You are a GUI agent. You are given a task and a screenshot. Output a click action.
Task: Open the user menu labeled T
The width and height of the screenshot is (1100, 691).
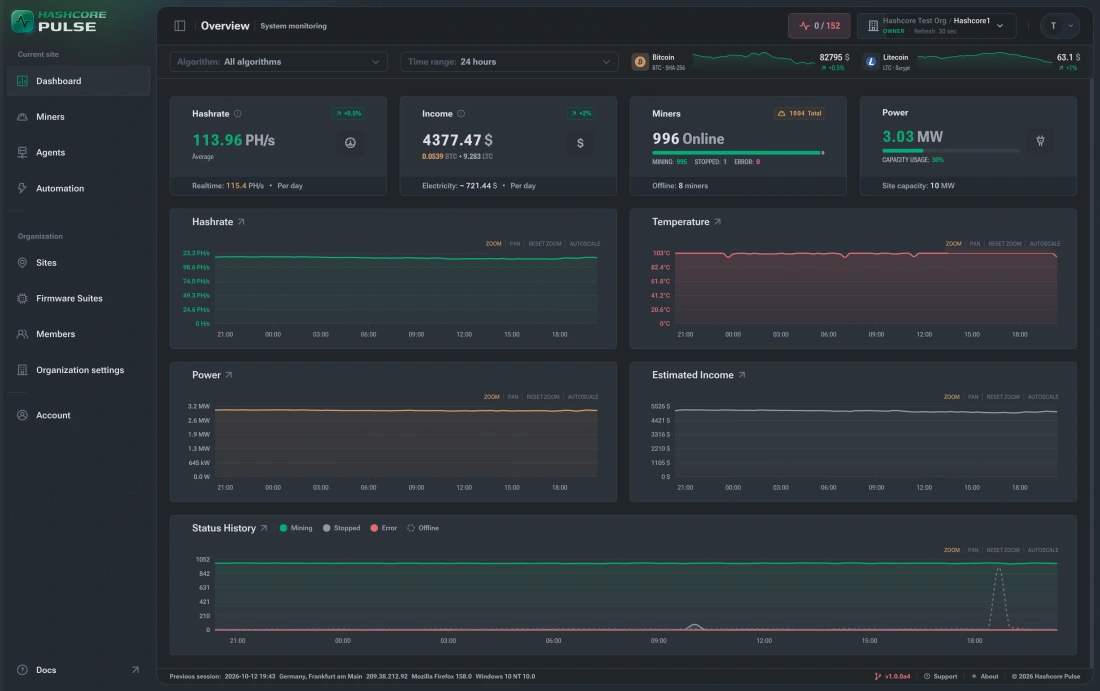coord(1060,26)
